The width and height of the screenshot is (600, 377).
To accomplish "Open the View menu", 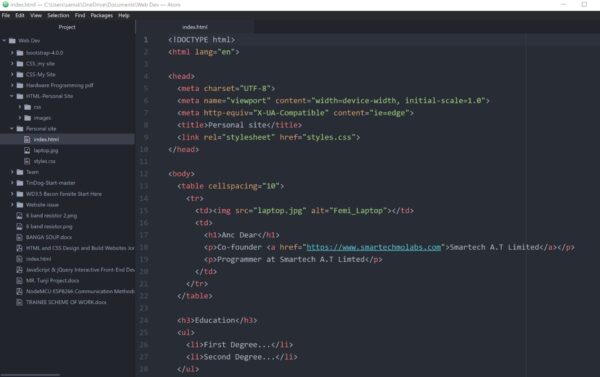I will pyautogui.click(x=36, y=15).
